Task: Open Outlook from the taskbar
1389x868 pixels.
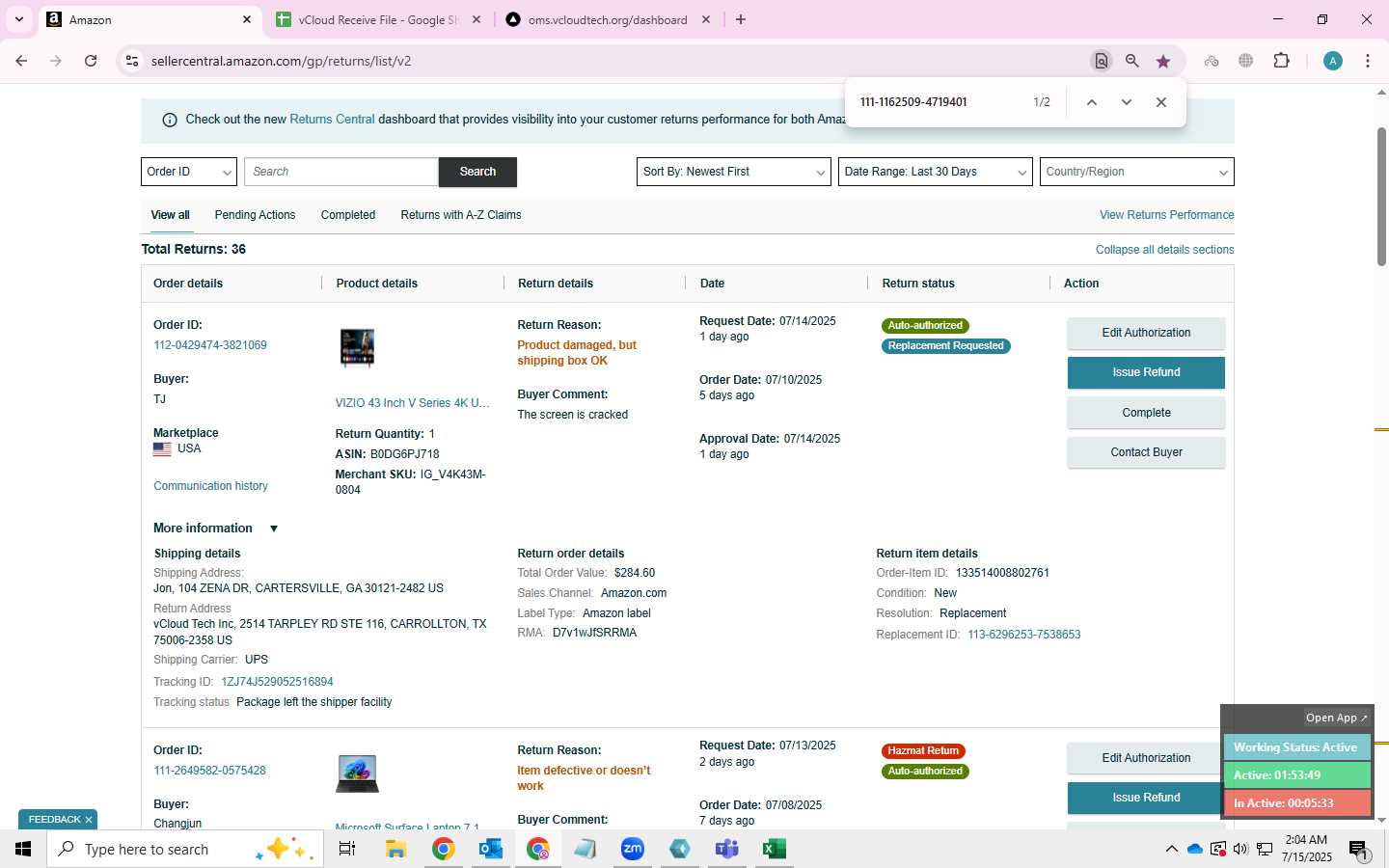Action: click(490, 849)
